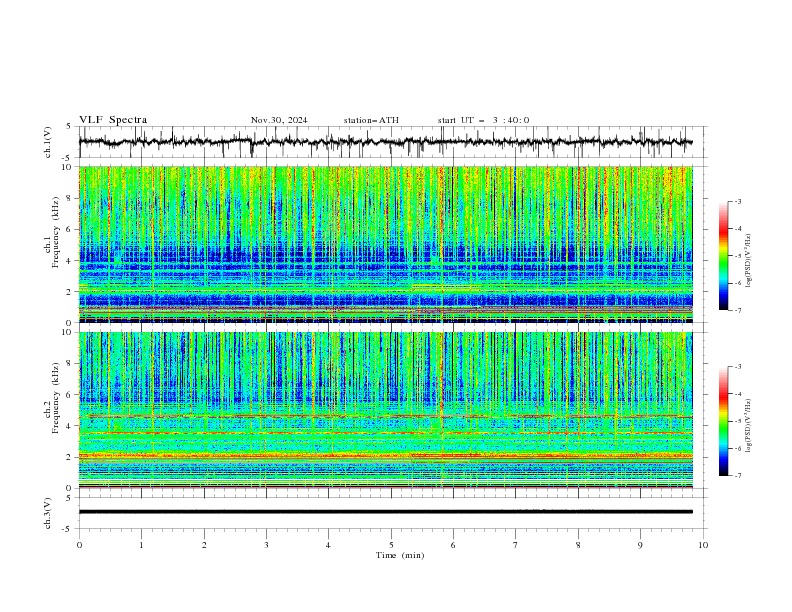Click the "-3" label on ch.1 color bar
Viewport: 792px width, 612px height.
tap(737, 201)
